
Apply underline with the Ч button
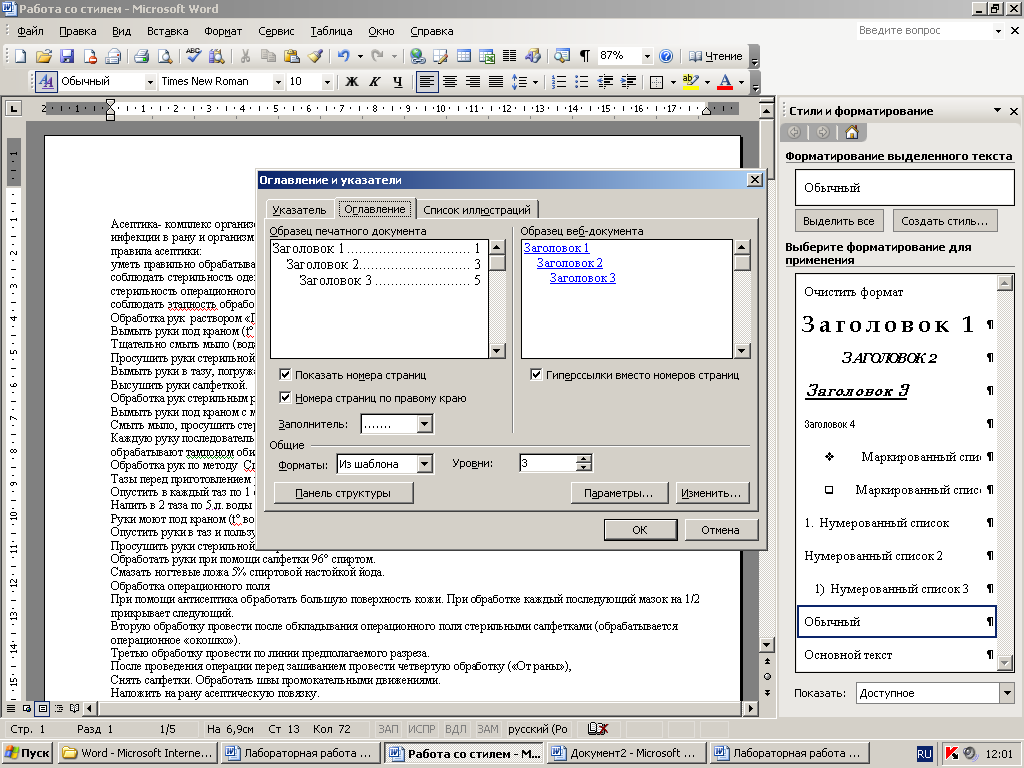[398, 82]
